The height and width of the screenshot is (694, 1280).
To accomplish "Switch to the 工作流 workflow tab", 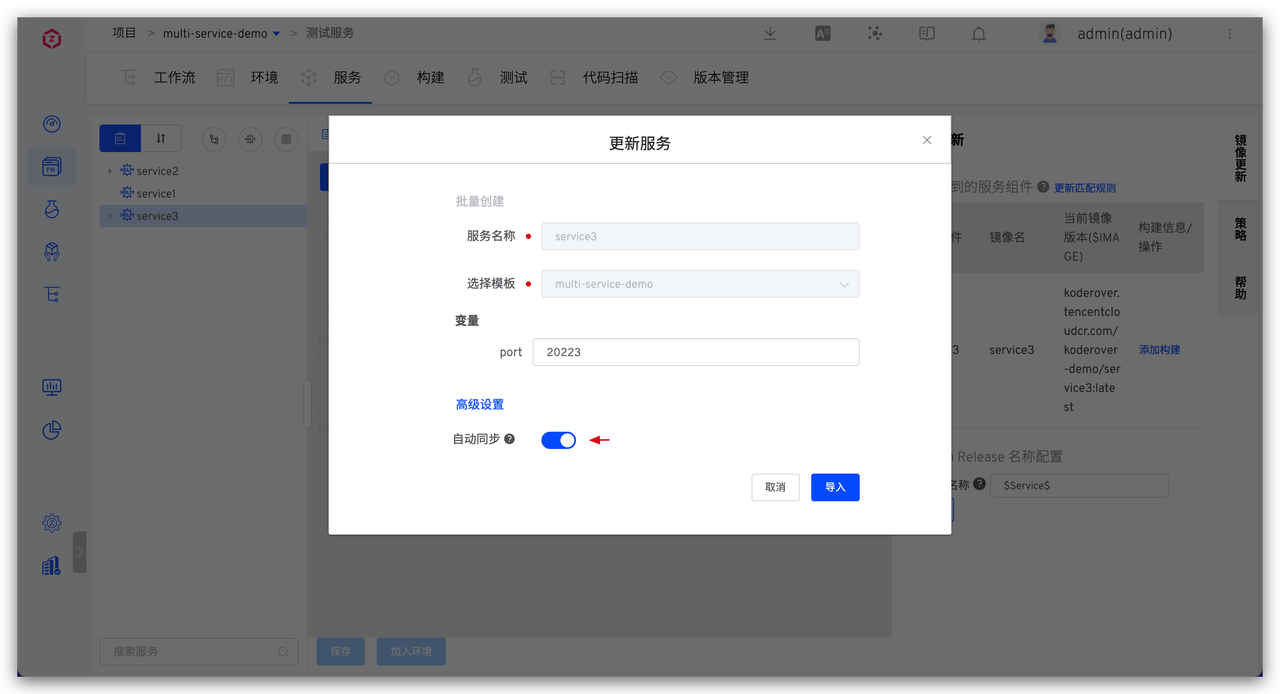I will pyautogui.click(x=159, y=78).
